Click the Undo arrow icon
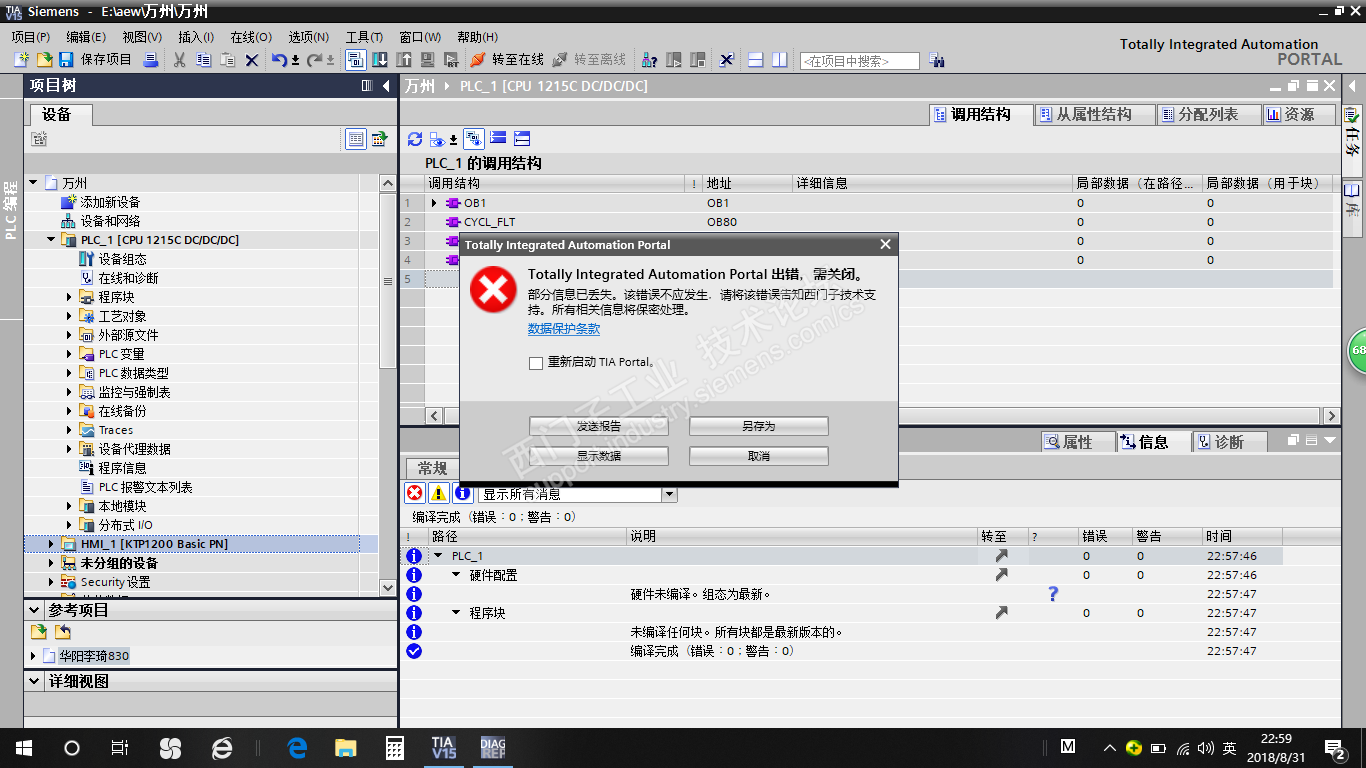Image resolution: width=1366 pixels, height=768 pixels. [279, 60]
